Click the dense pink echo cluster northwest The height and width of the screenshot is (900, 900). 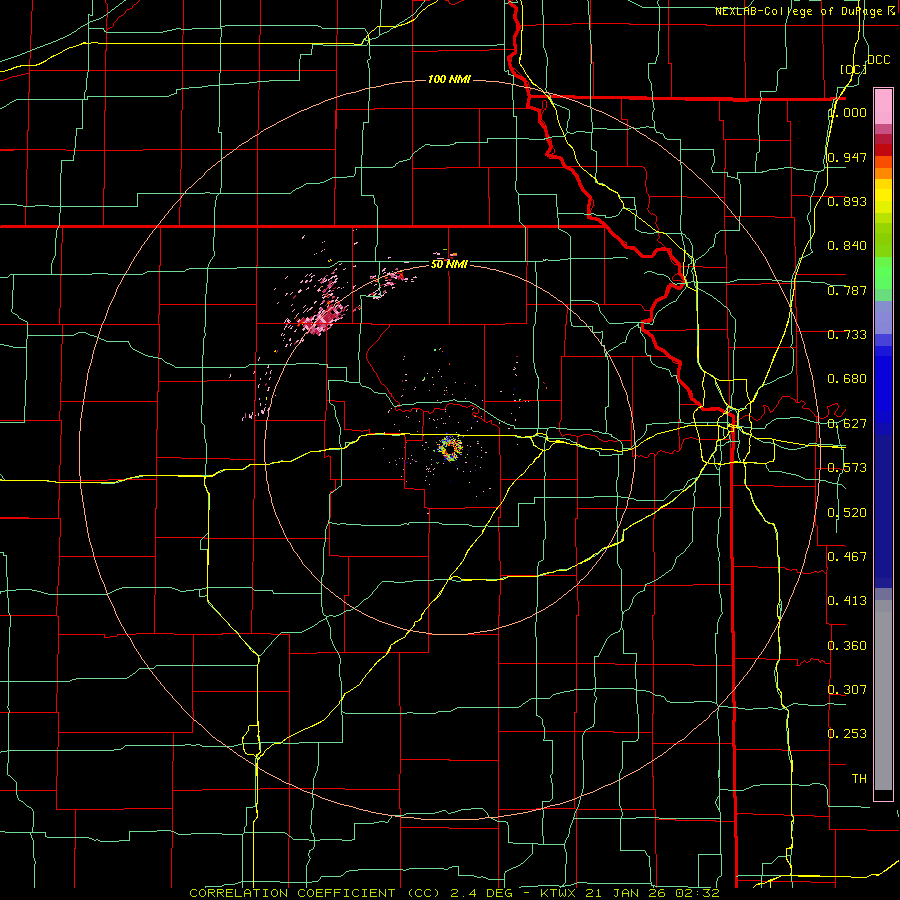[x=323, y=317]
